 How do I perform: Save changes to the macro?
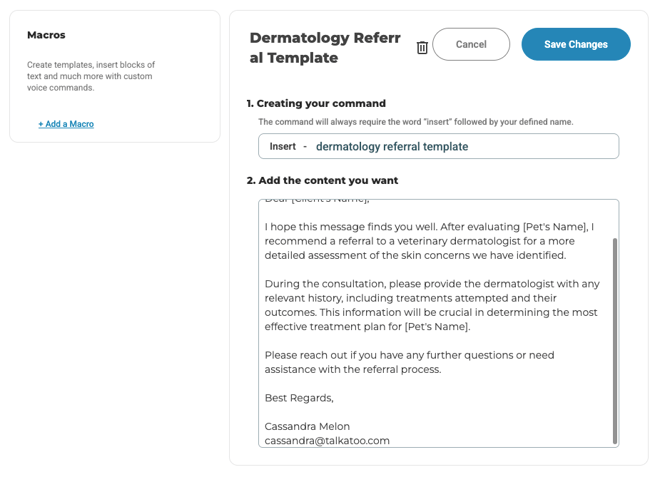point(575,44)
